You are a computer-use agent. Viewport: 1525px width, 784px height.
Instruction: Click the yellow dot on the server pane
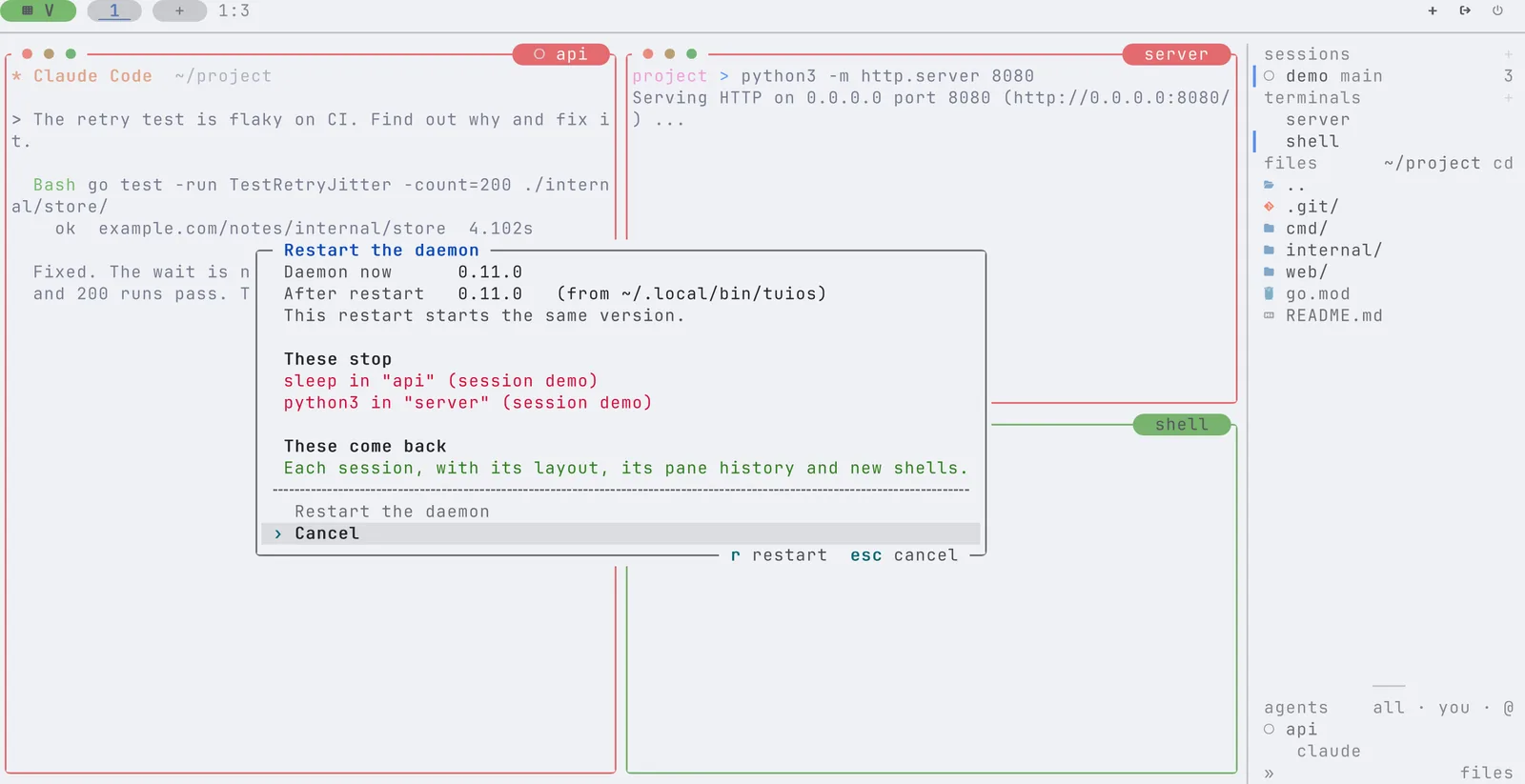(670, 54)
